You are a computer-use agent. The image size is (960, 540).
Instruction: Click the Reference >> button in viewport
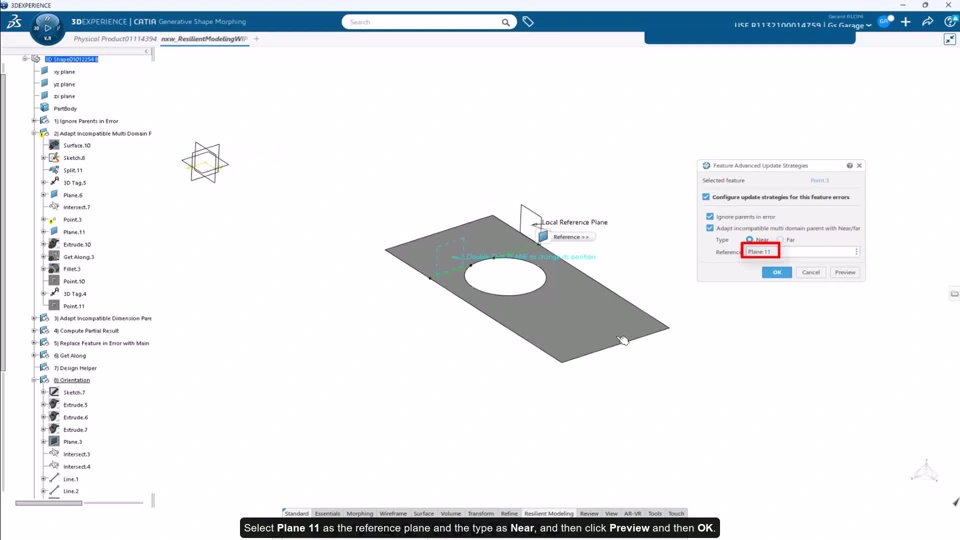(x=571, y=237)
